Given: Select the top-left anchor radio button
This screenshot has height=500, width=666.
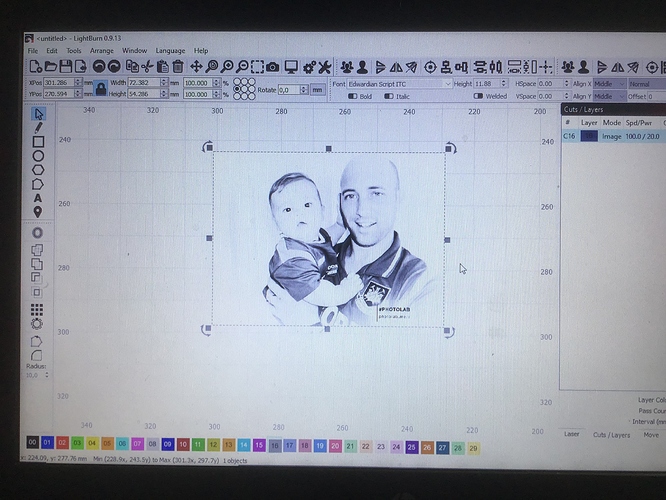Looking at the screenshot, I should click(237, 82).
